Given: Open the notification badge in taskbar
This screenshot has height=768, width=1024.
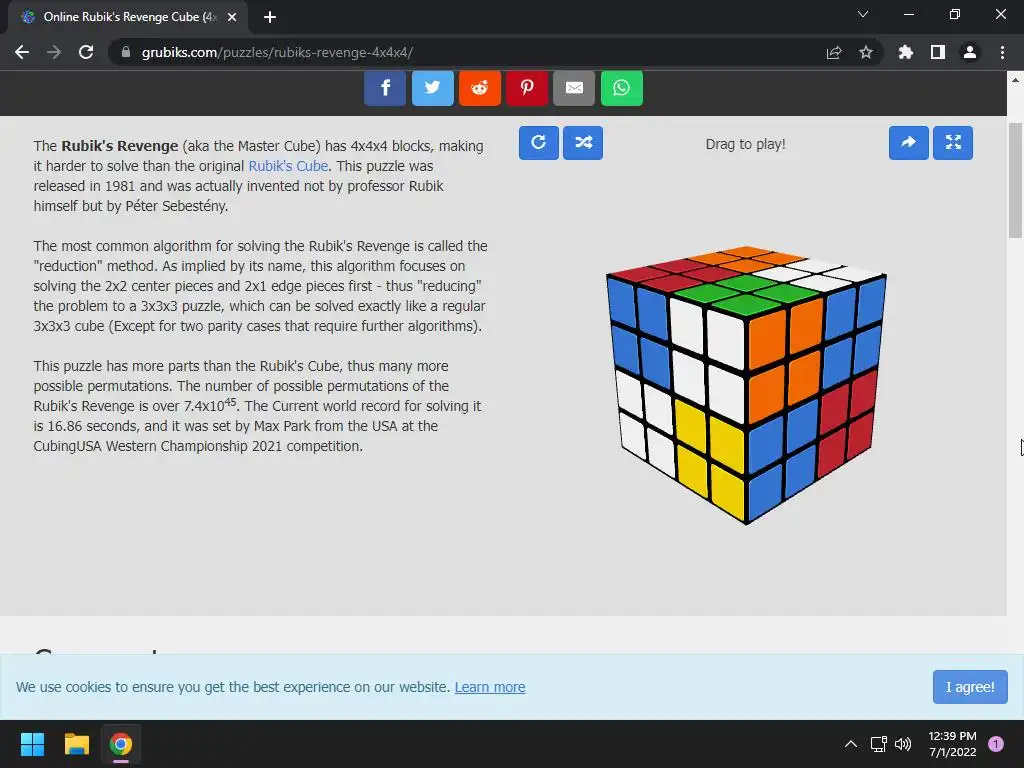Looking at the screenshot, I should [x=996, y=744].
